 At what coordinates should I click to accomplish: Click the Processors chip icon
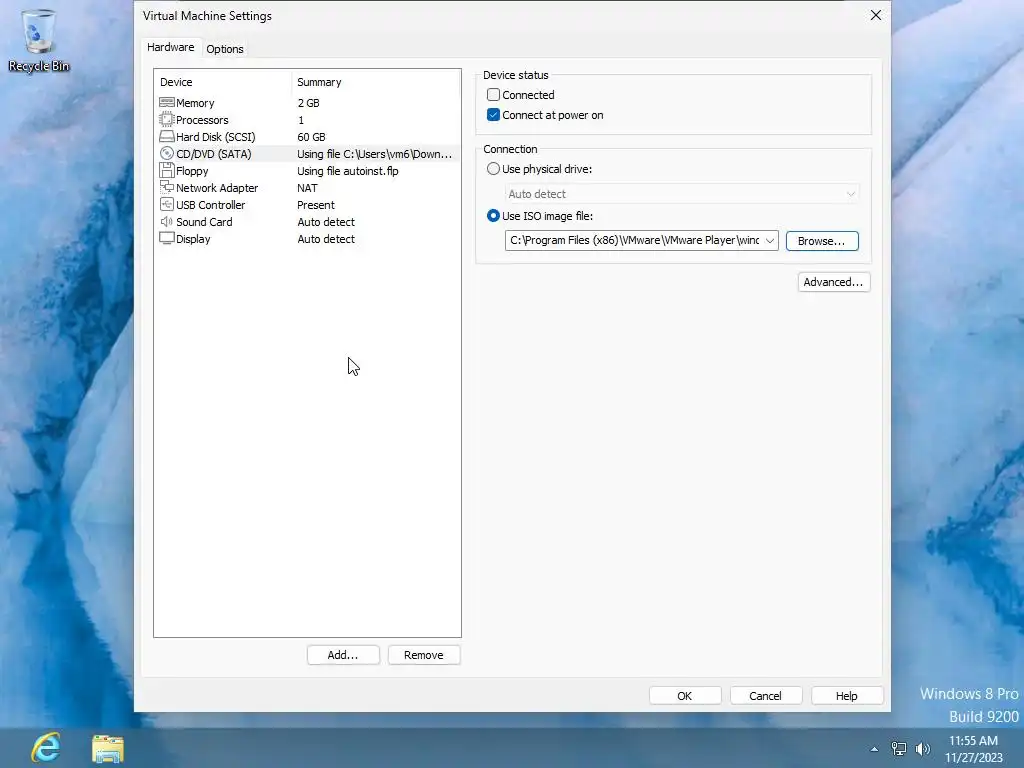pos(167,120)
